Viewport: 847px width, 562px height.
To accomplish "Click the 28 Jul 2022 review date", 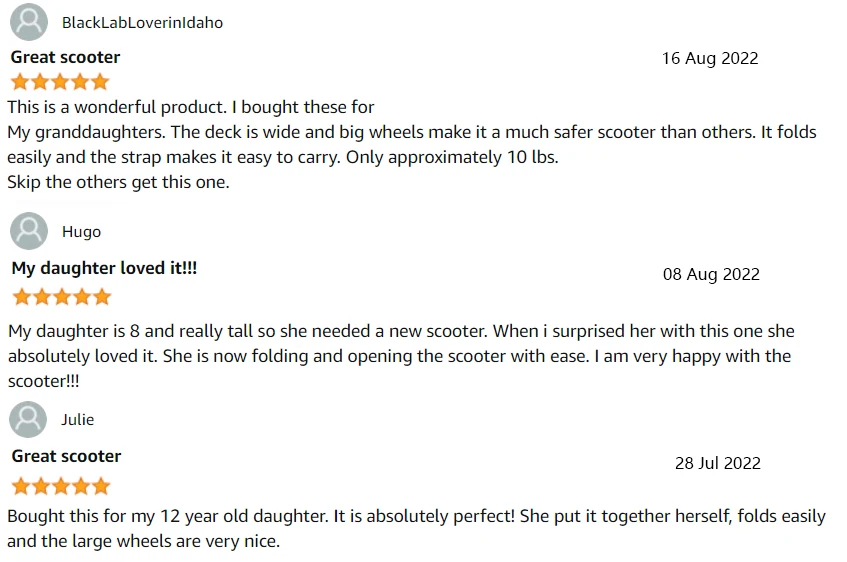I will pos(717,463).
